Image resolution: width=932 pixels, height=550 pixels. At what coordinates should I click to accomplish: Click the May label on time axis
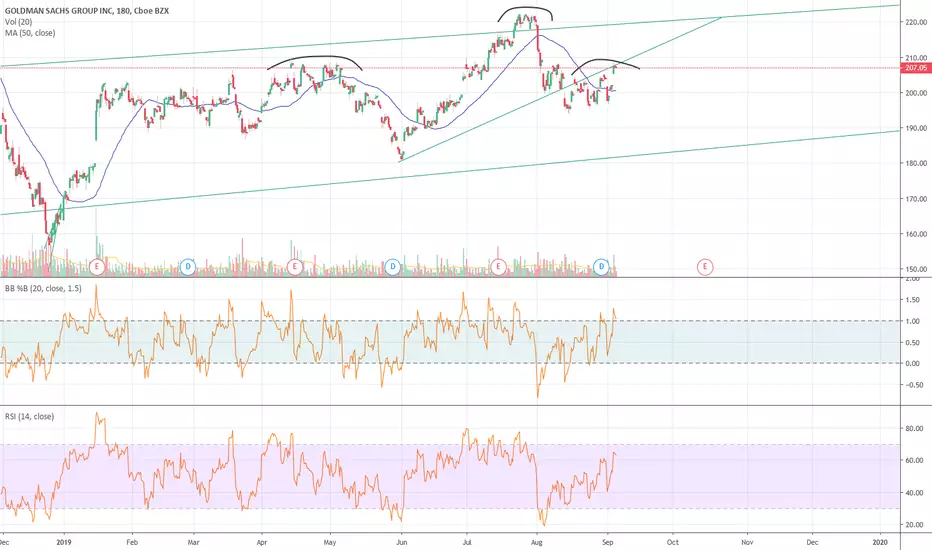pyautogui.click(x=330, y=542)
